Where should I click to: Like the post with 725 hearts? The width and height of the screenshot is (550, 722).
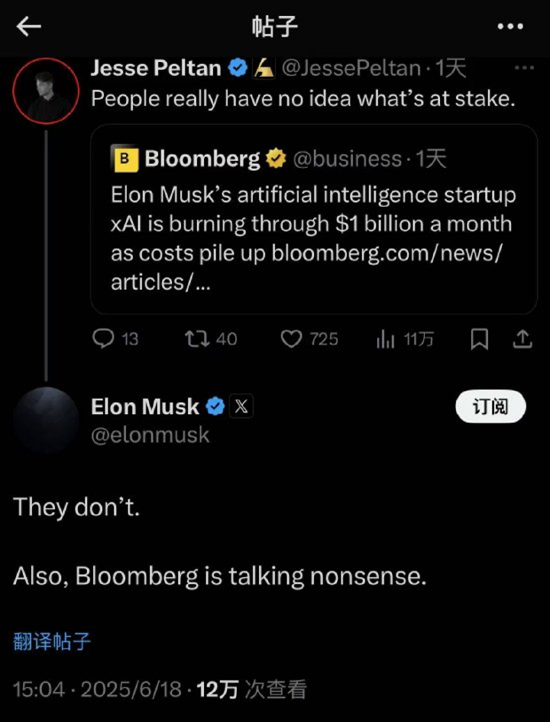coord(309,339)
